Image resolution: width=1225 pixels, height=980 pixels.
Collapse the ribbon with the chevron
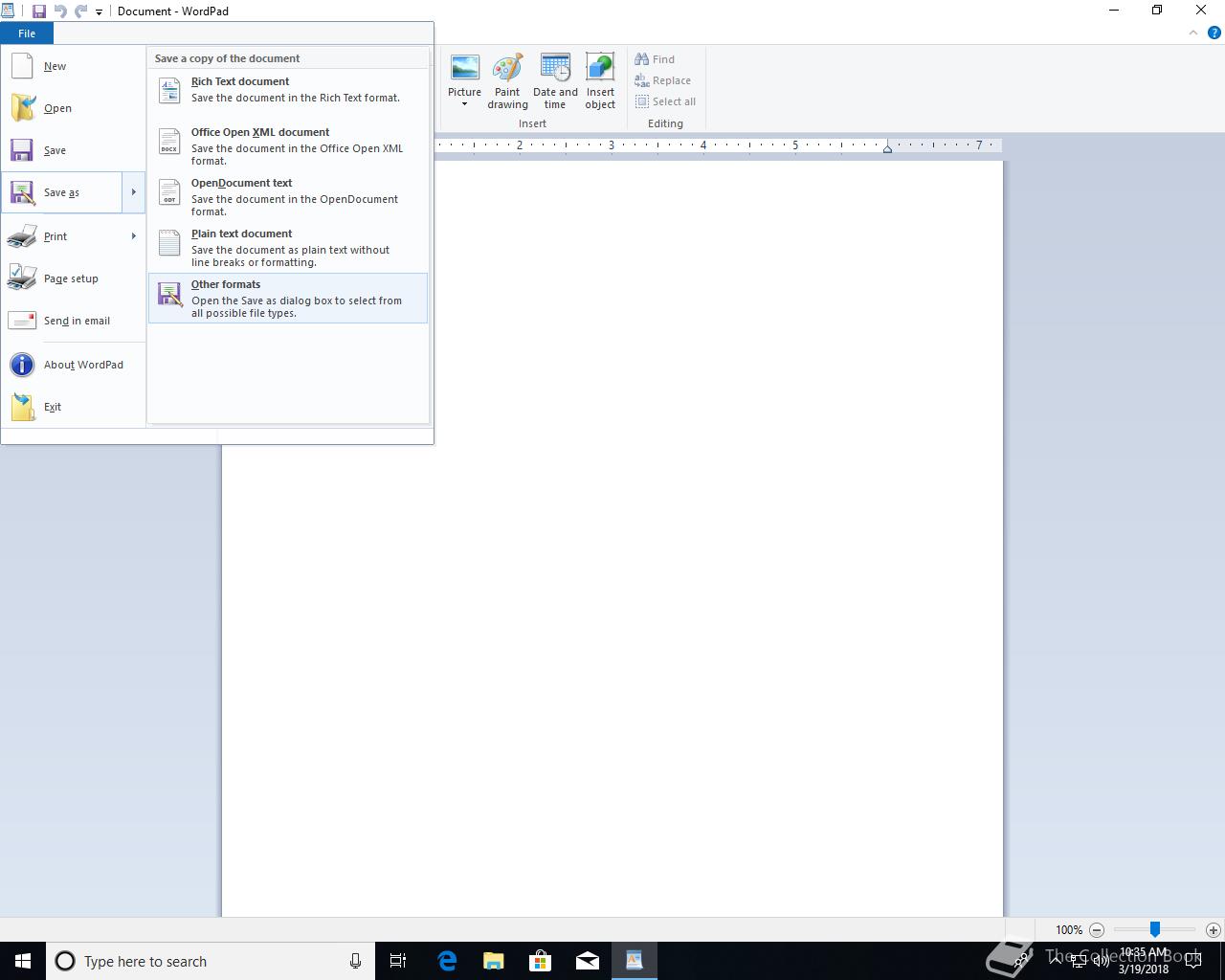click(x=1193, y=33)
